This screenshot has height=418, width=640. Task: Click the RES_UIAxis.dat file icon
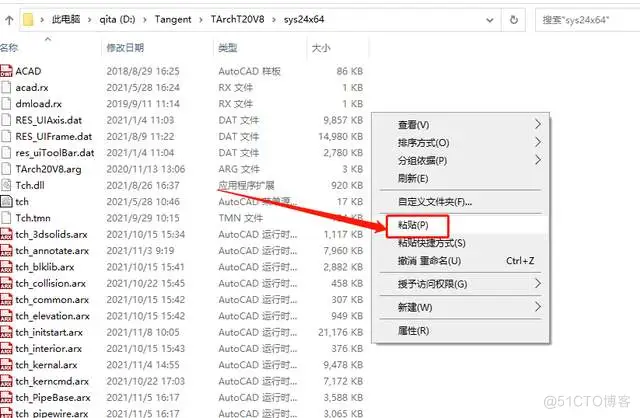[x=6, y=120]
